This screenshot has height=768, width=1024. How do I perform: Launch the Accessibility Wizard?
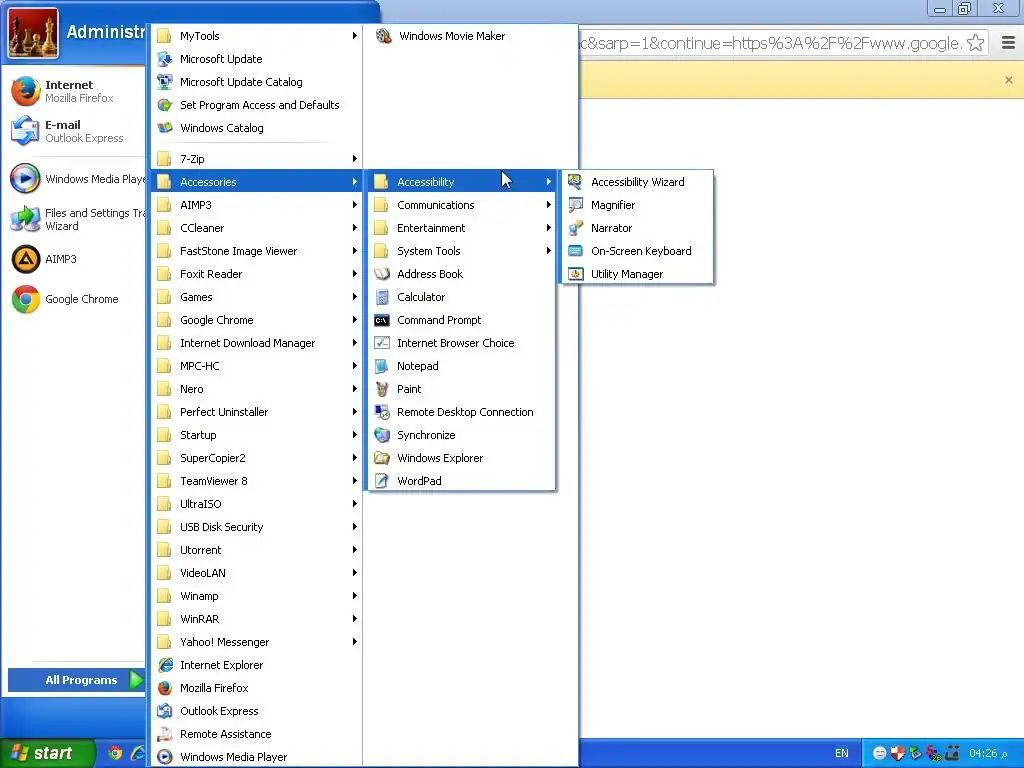(x=637, y=182)
